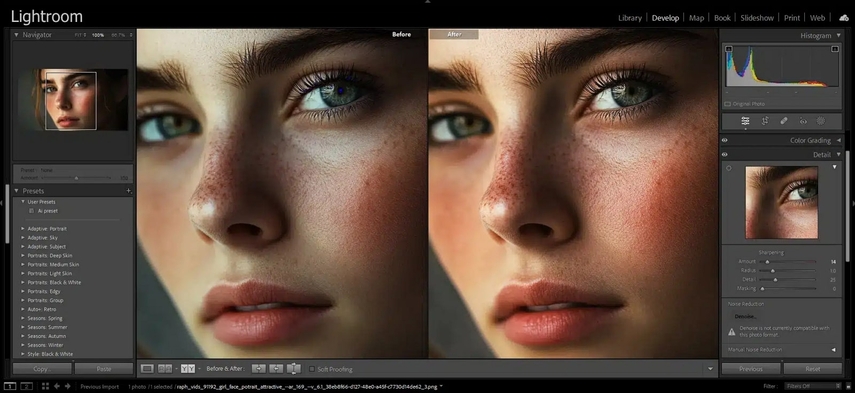The width and height of the screenshot is (855, 393).
Task: Collapse the Histogram panel
Action: tap(838, 35)
